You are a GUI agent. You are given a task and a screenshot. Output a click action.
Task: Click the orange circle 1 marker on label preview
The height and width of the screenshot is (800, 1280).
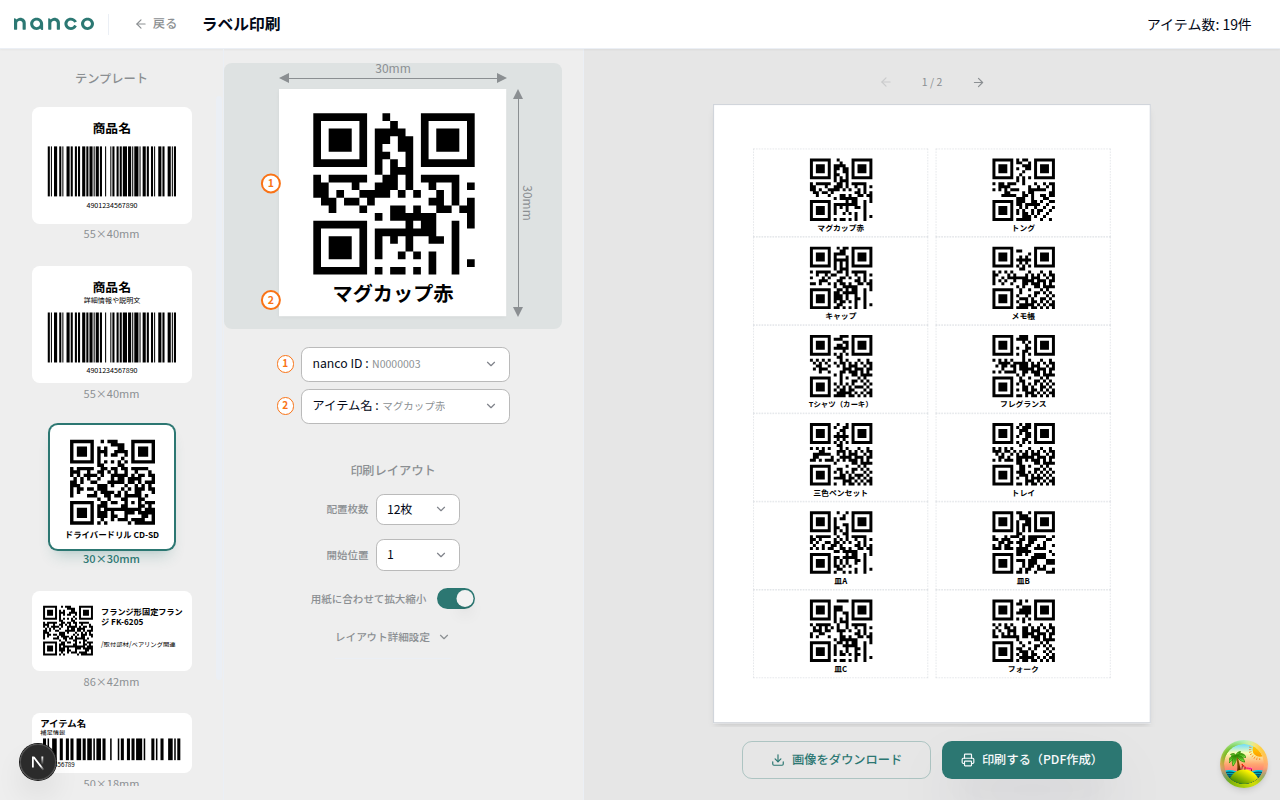pyautogui.click(x=270, y=183)
